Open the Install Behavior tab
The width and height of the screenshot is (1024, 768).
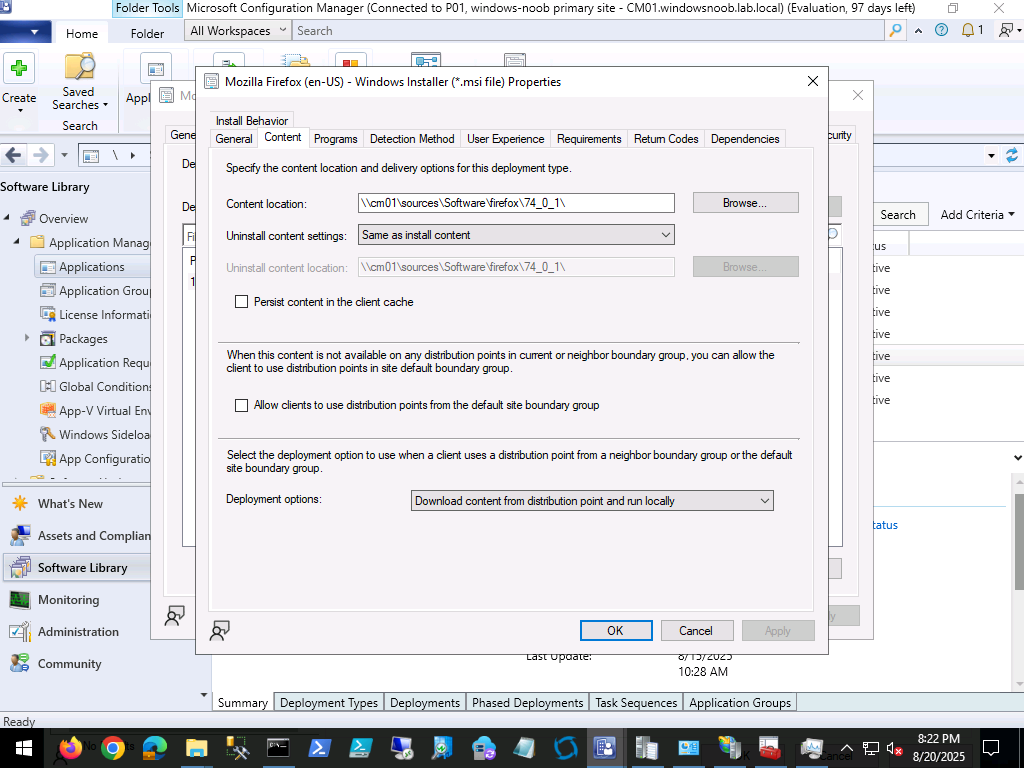pyautogui.click(x=252, y=120)
